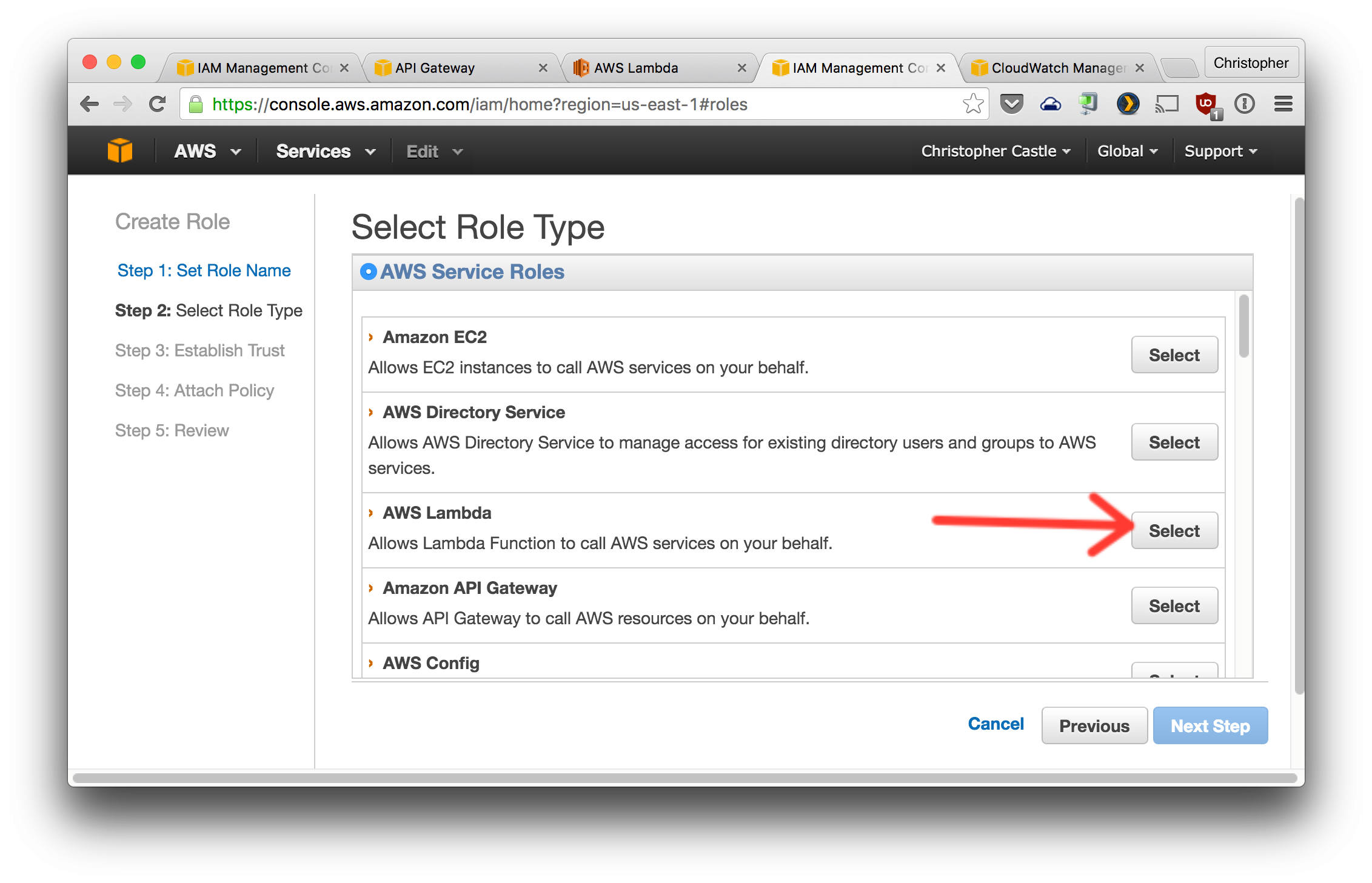Click the Plex extension arrow icon
Screen dimensions: 1372x883
(x=1128, y=104)
